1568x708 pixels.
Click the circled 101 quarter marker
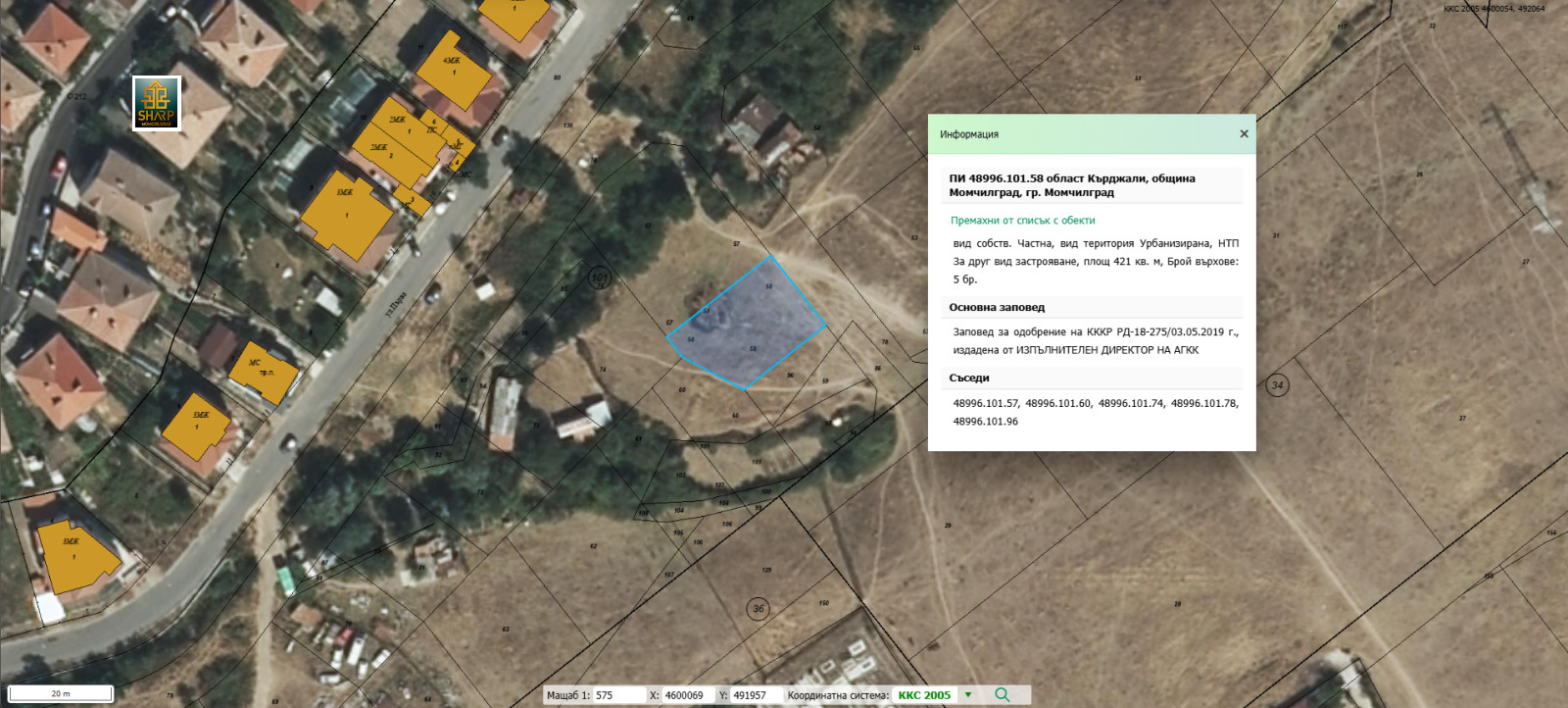[x=600, y=278]
